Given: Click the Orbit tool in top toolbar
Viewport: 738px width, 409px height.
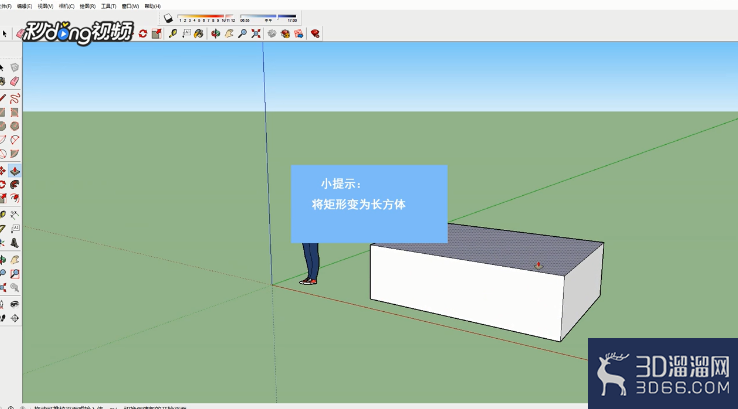Looking at the screenshot, I should pos(216,33).
